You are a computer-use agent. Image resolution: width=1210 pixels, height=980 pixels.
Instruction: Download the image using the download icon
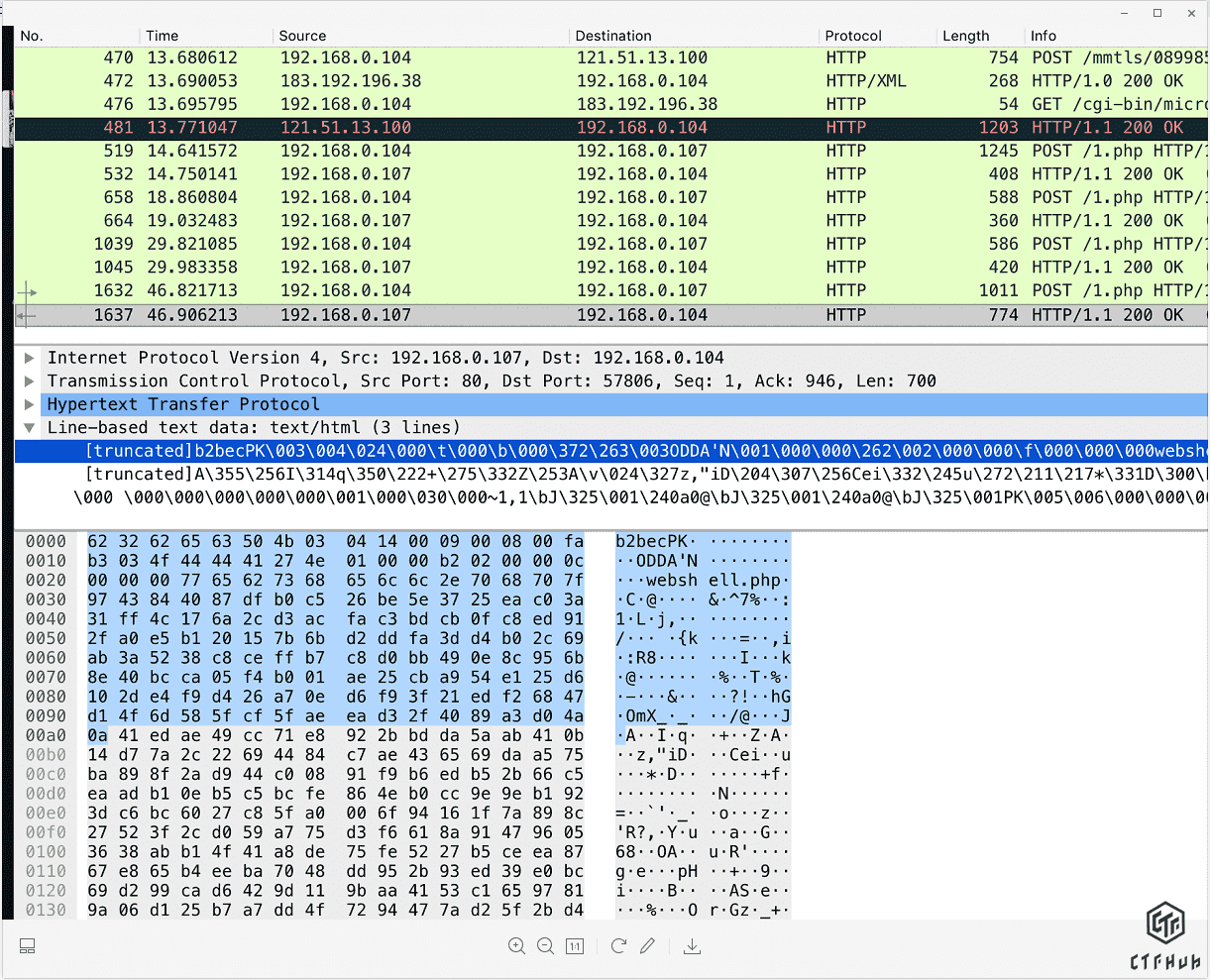pyautogui.click(x=693, y=946)
